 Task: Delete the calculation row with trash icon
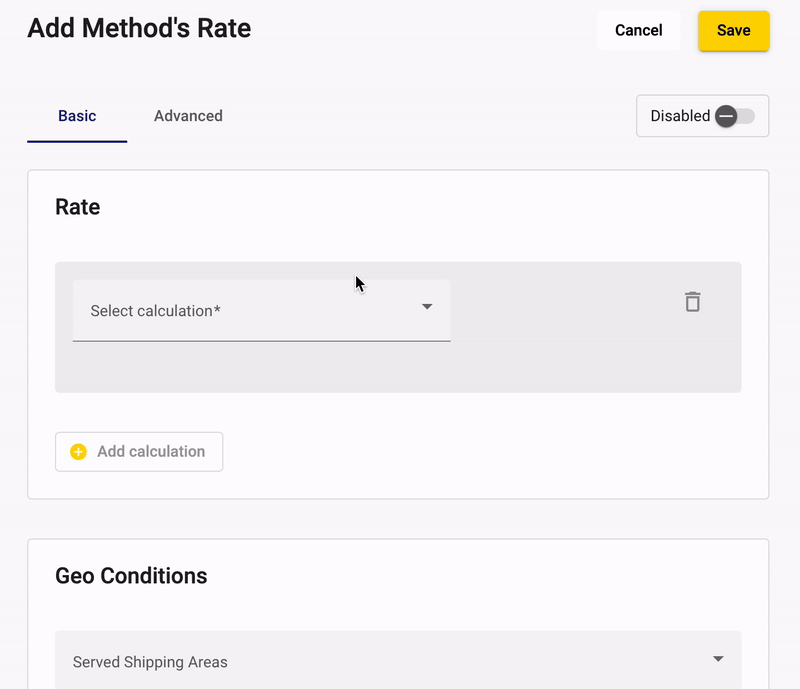click(x=692, y=302)
